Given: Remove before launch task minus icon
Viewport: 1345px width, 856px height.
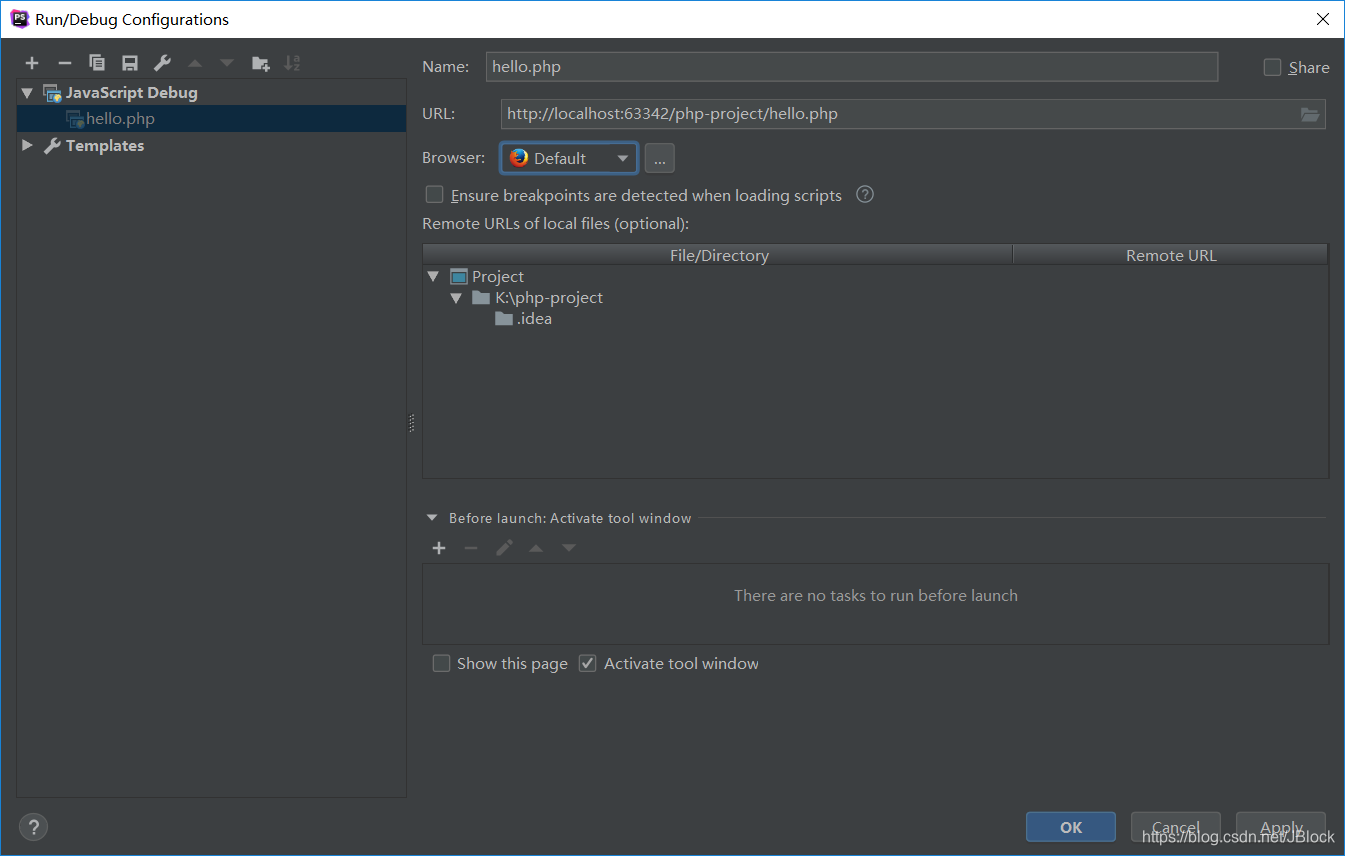Looking at the screenshot, I should 471,548.
